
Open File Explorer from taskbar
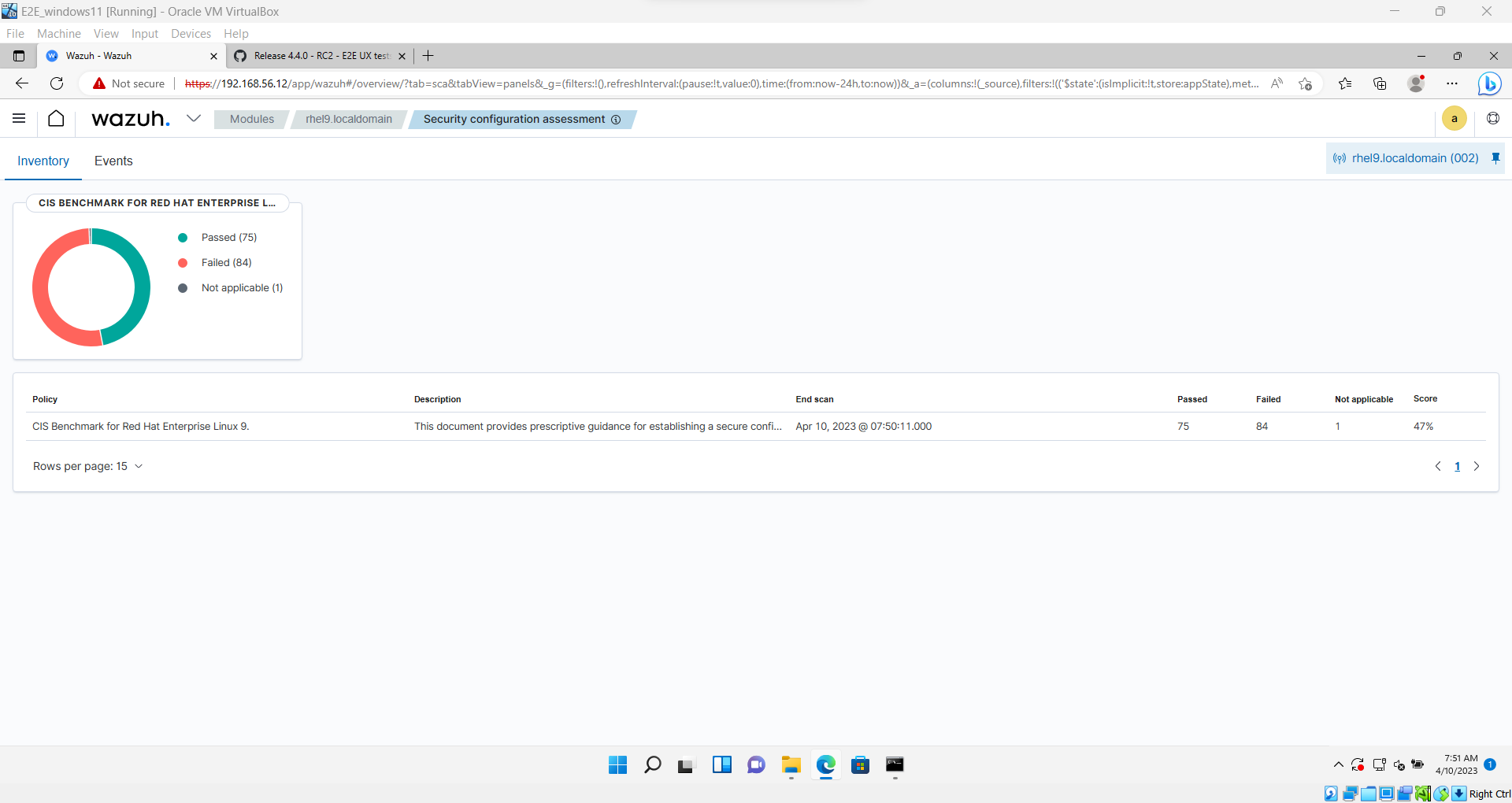(791, 764)
